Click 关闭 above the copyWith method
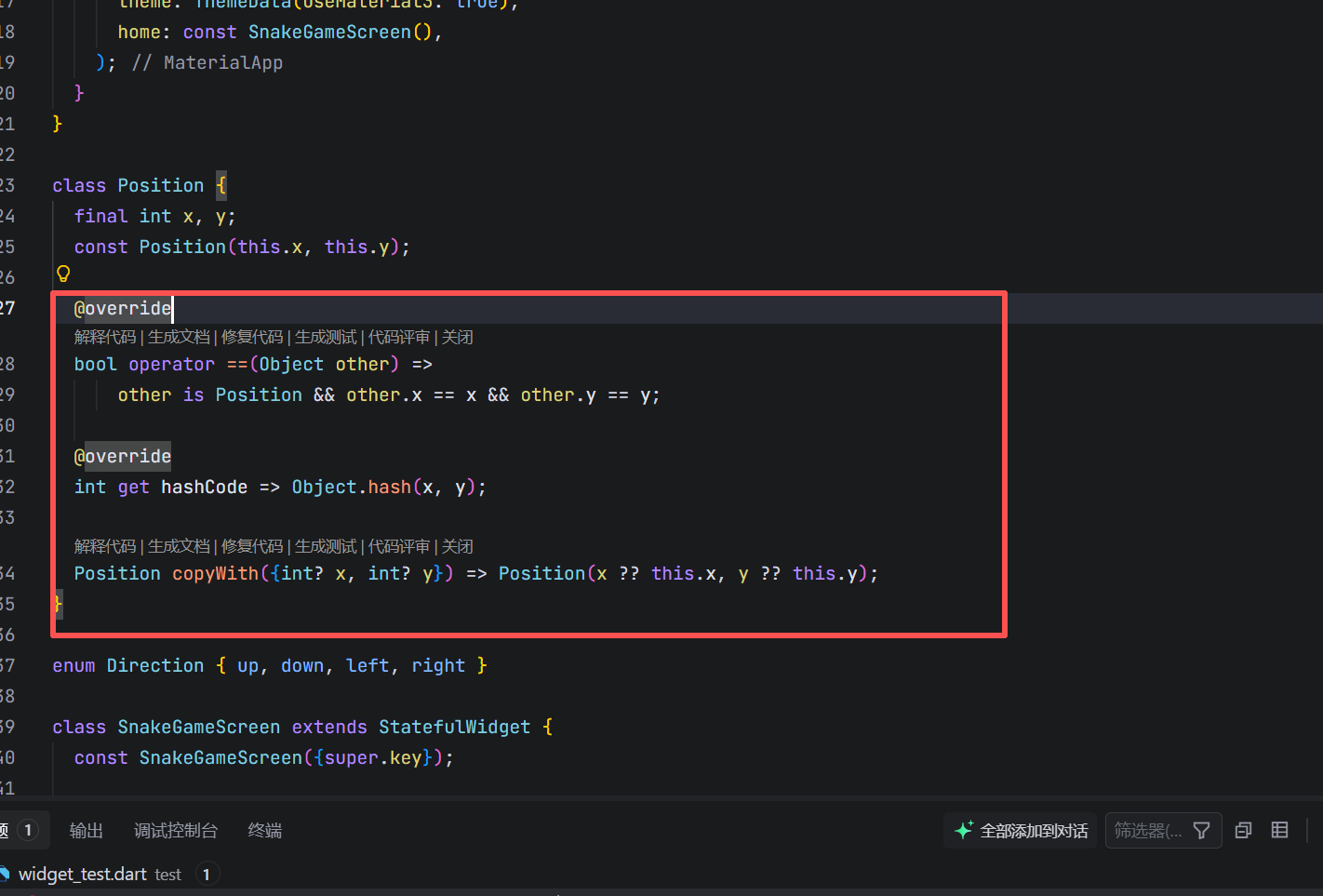 pos(458,546)
